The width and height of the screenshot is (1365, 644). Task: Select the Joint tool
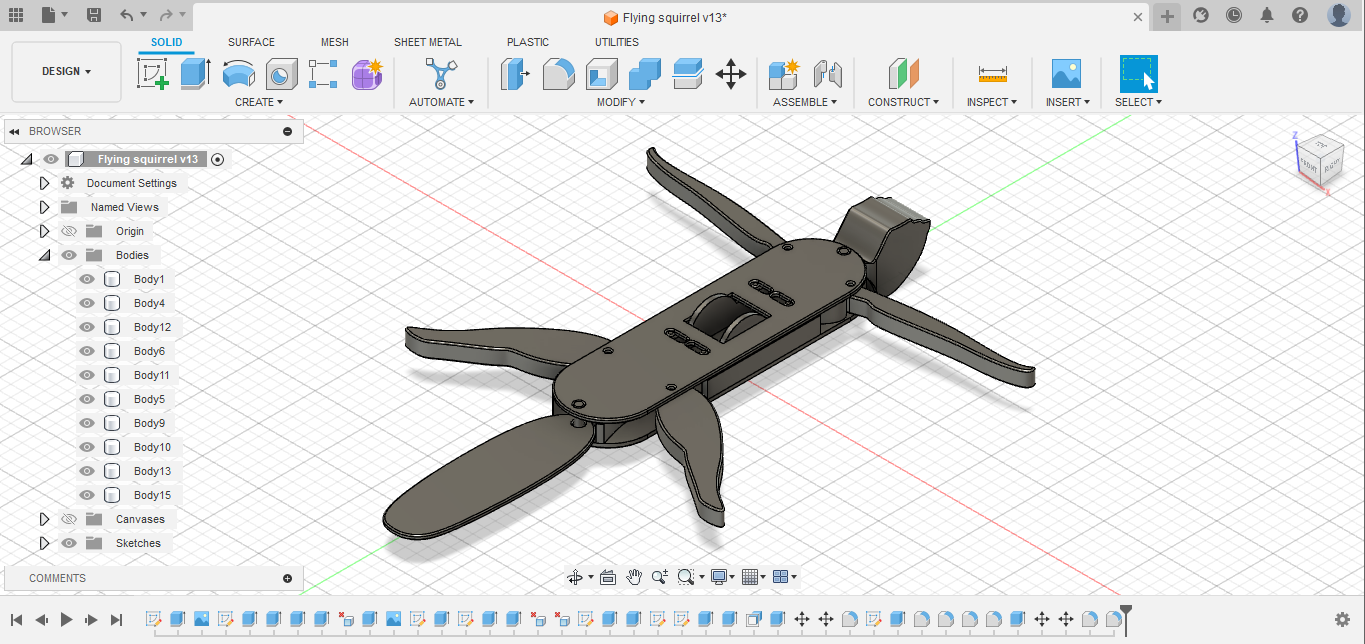coord(827,74)
